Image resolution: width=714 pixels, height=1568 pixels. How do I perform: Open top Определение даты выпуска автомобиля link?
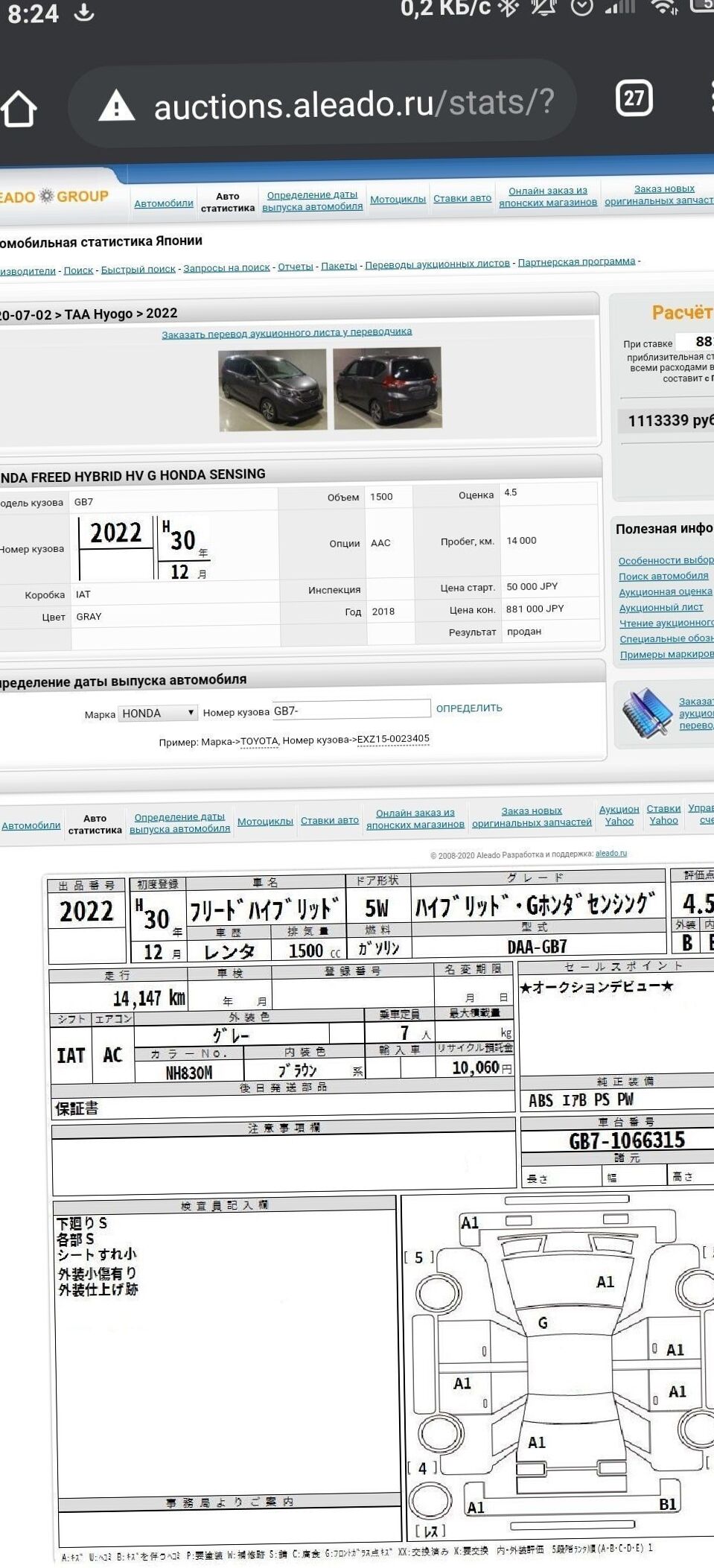click(313, 200)
